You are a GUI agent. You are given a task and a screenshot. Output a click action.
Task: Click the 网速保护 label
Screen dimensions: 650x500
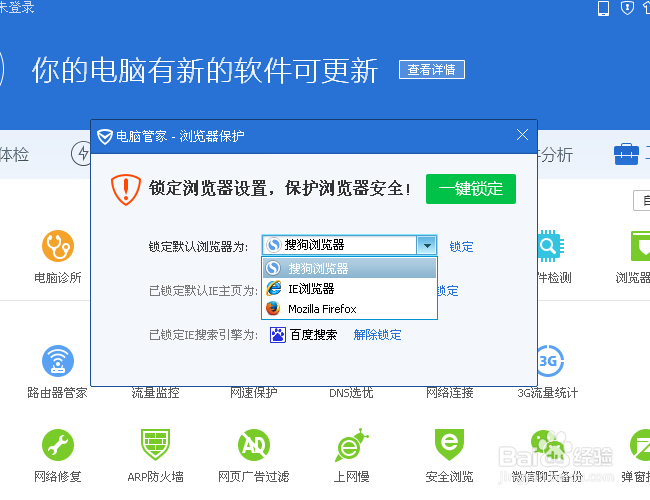tap(254, 392)
